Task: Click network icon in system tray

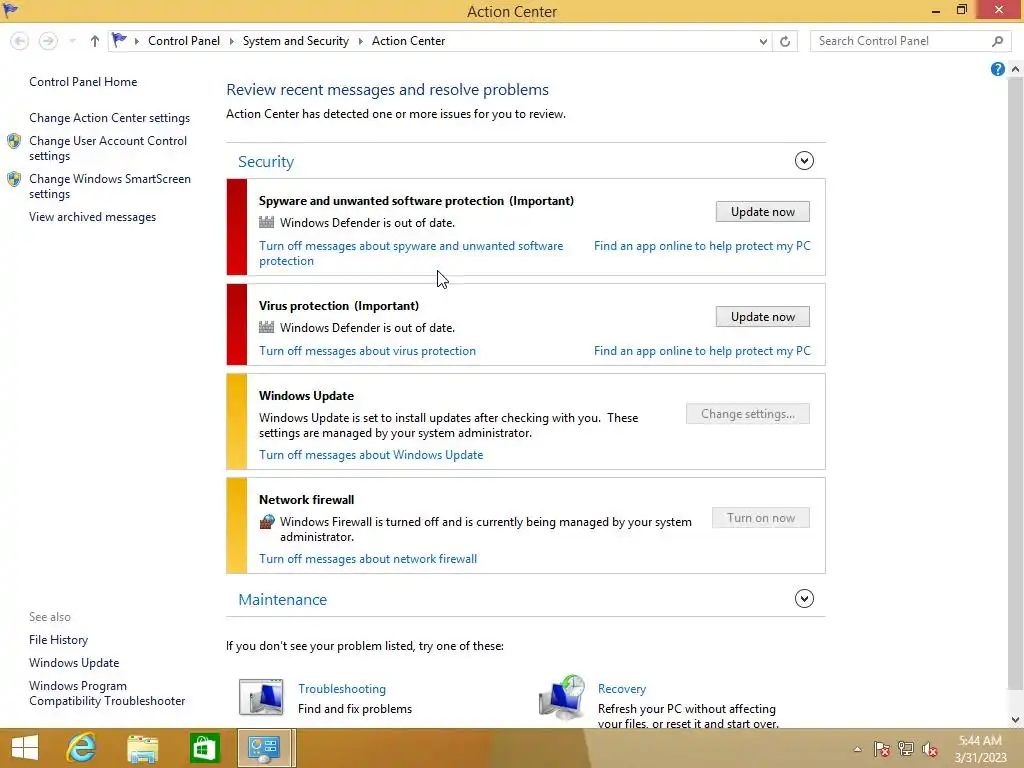Action: tap(906, 749)
